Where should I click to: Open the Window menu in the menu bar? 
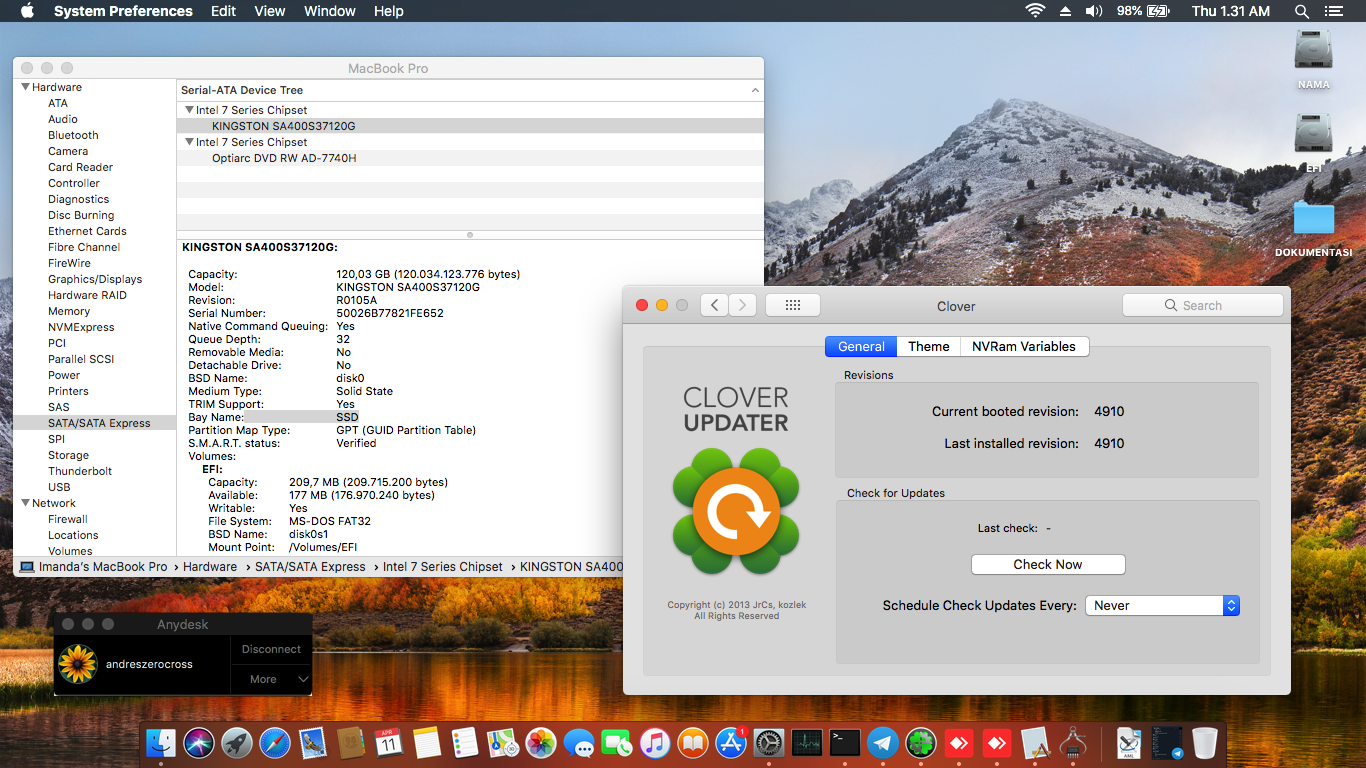pyautogui.click(x=329, y=11)
